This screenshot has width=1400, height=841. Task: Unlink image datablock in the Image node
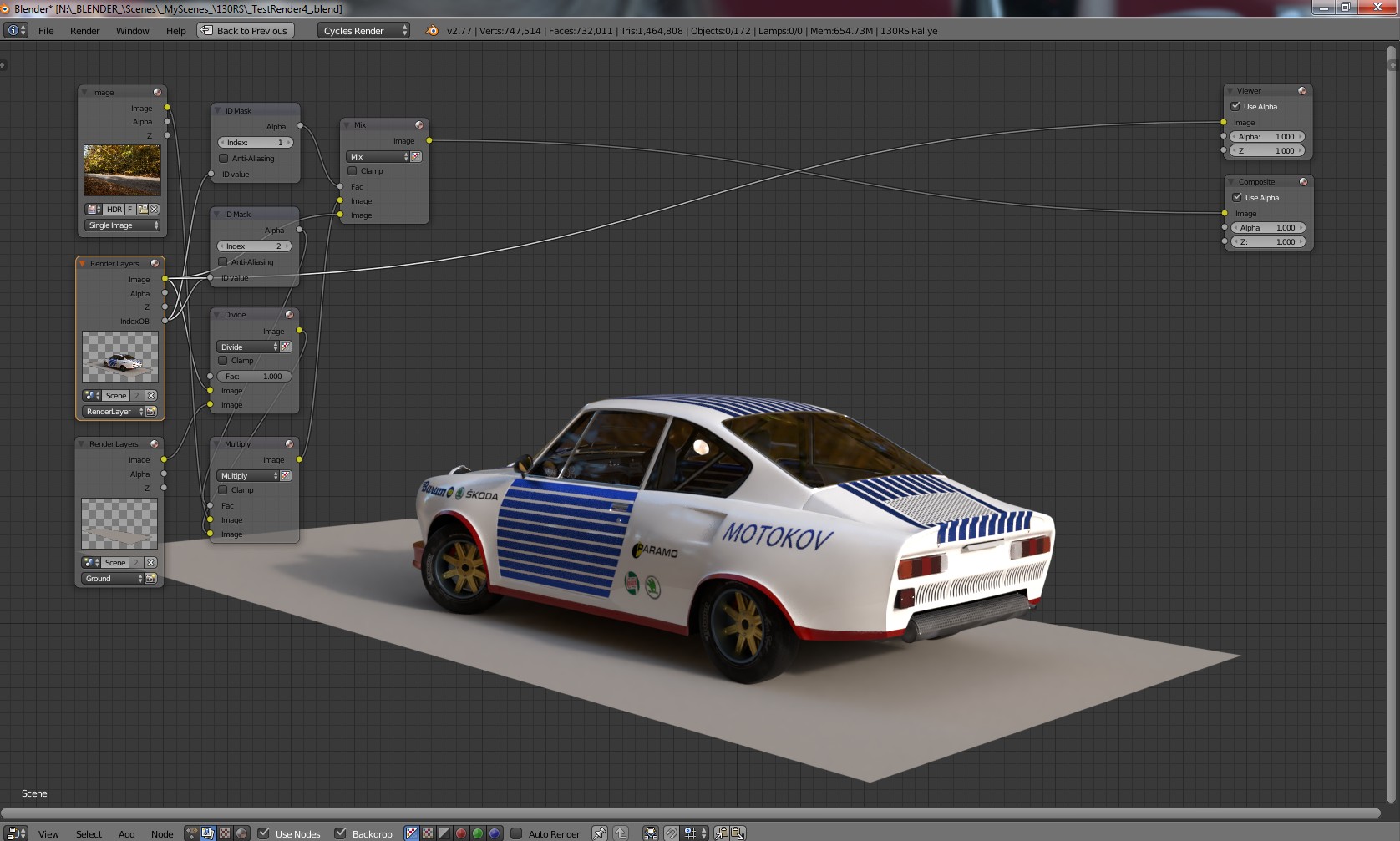(154, 210)
